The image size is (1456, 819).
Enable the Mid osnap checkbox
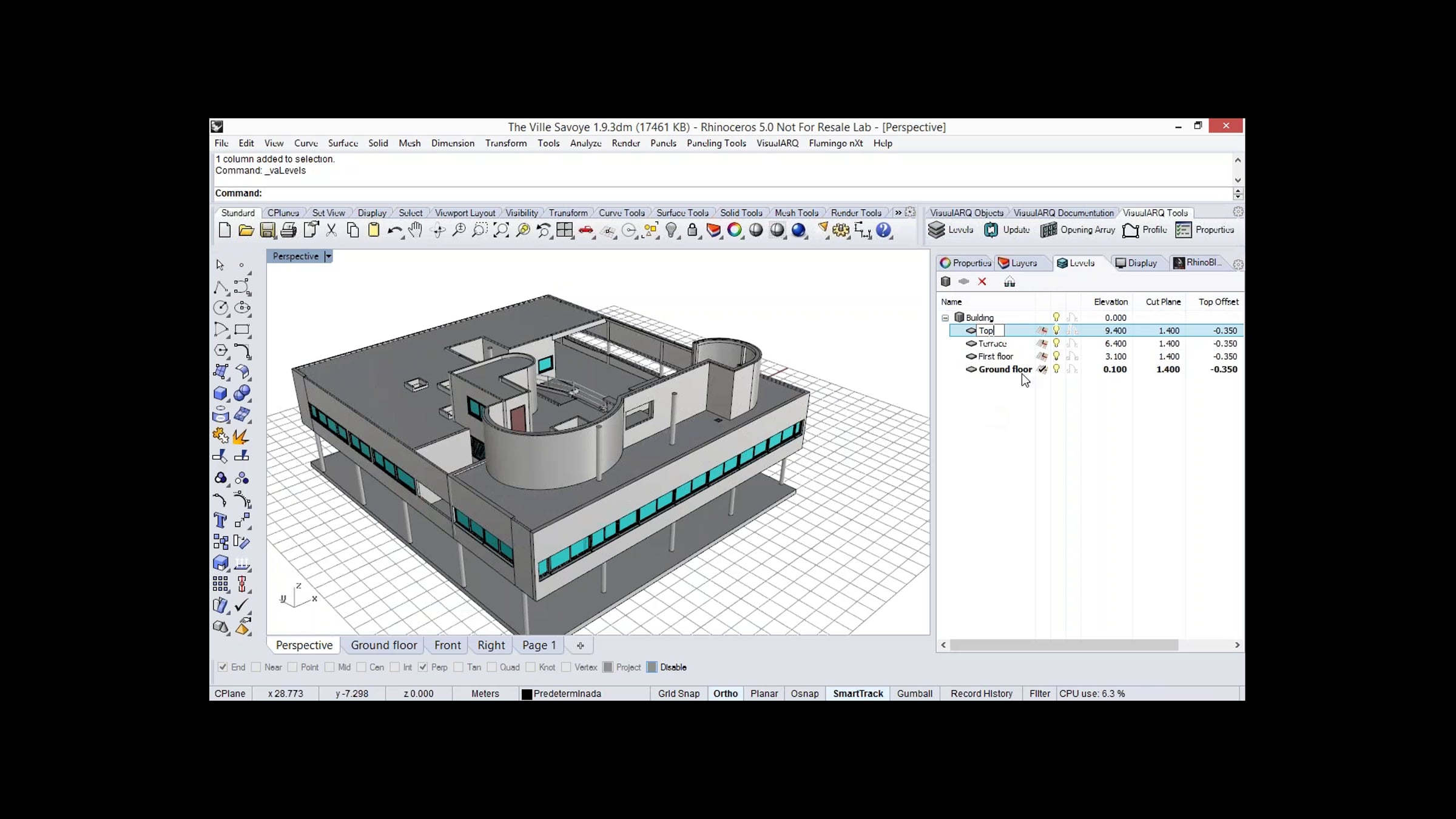tap(329, 667)
